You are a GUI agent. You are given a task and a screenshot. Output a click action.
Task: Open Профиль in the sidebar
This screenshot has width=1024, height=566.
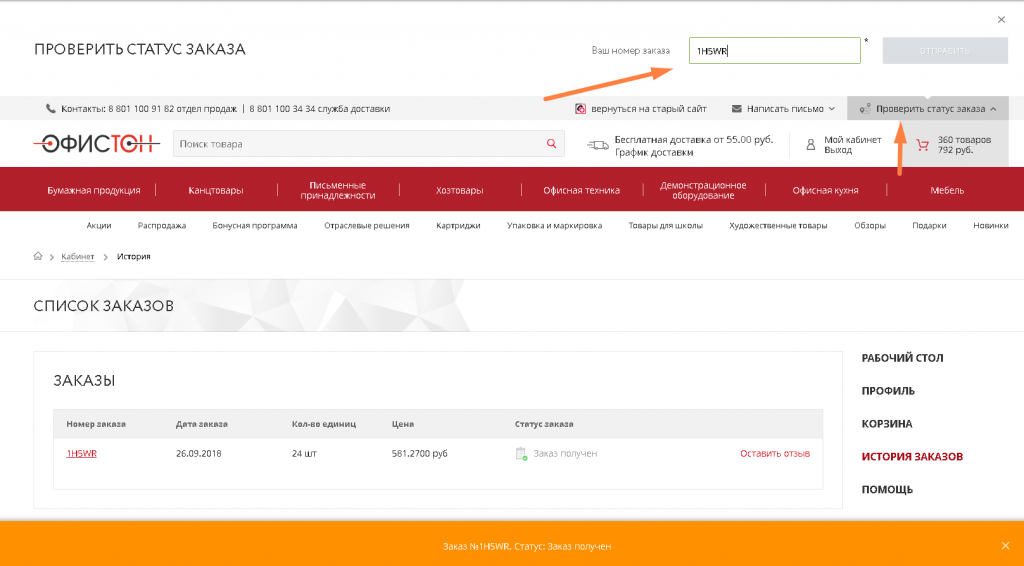888,391
